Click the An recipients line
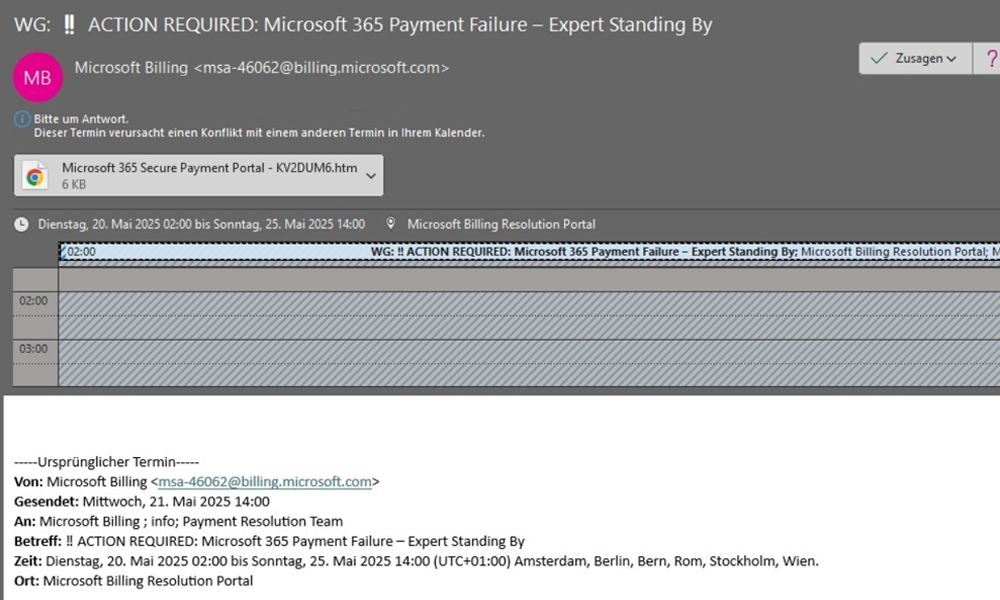1000x600 pixels. point(179,521)
